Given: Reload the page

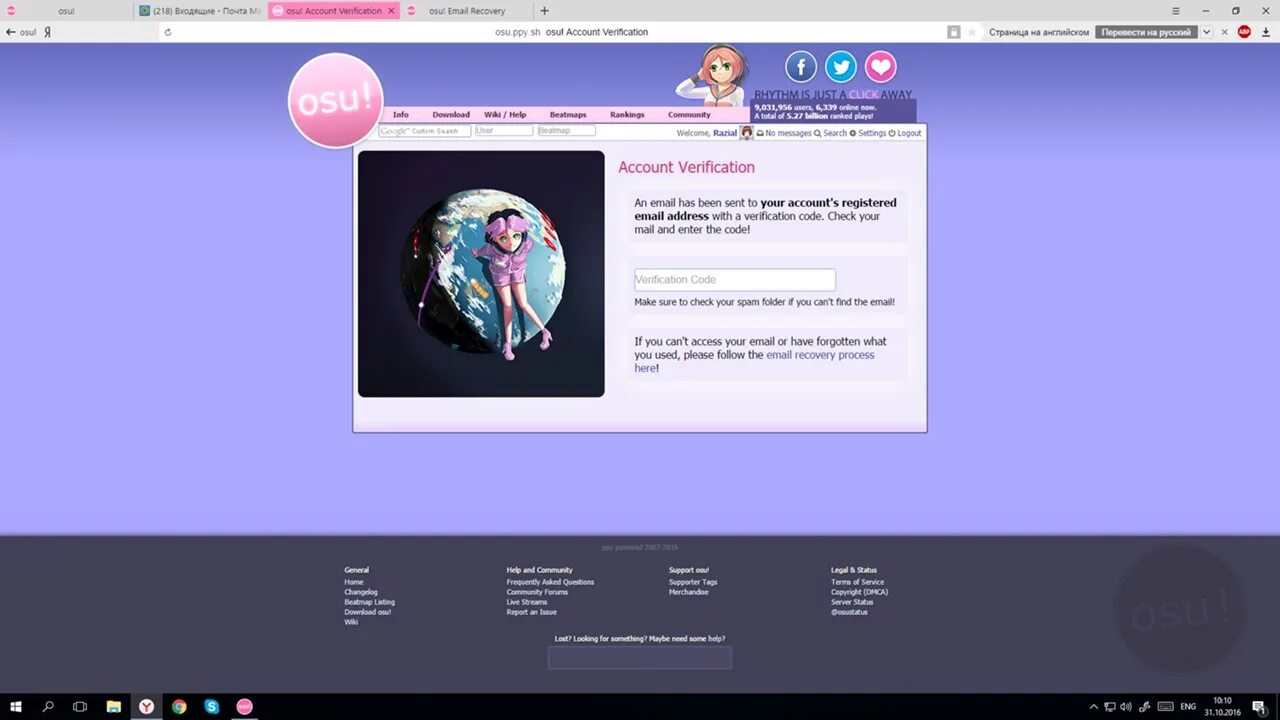Looking at the screenshot, I should click(x=168, y=32).
